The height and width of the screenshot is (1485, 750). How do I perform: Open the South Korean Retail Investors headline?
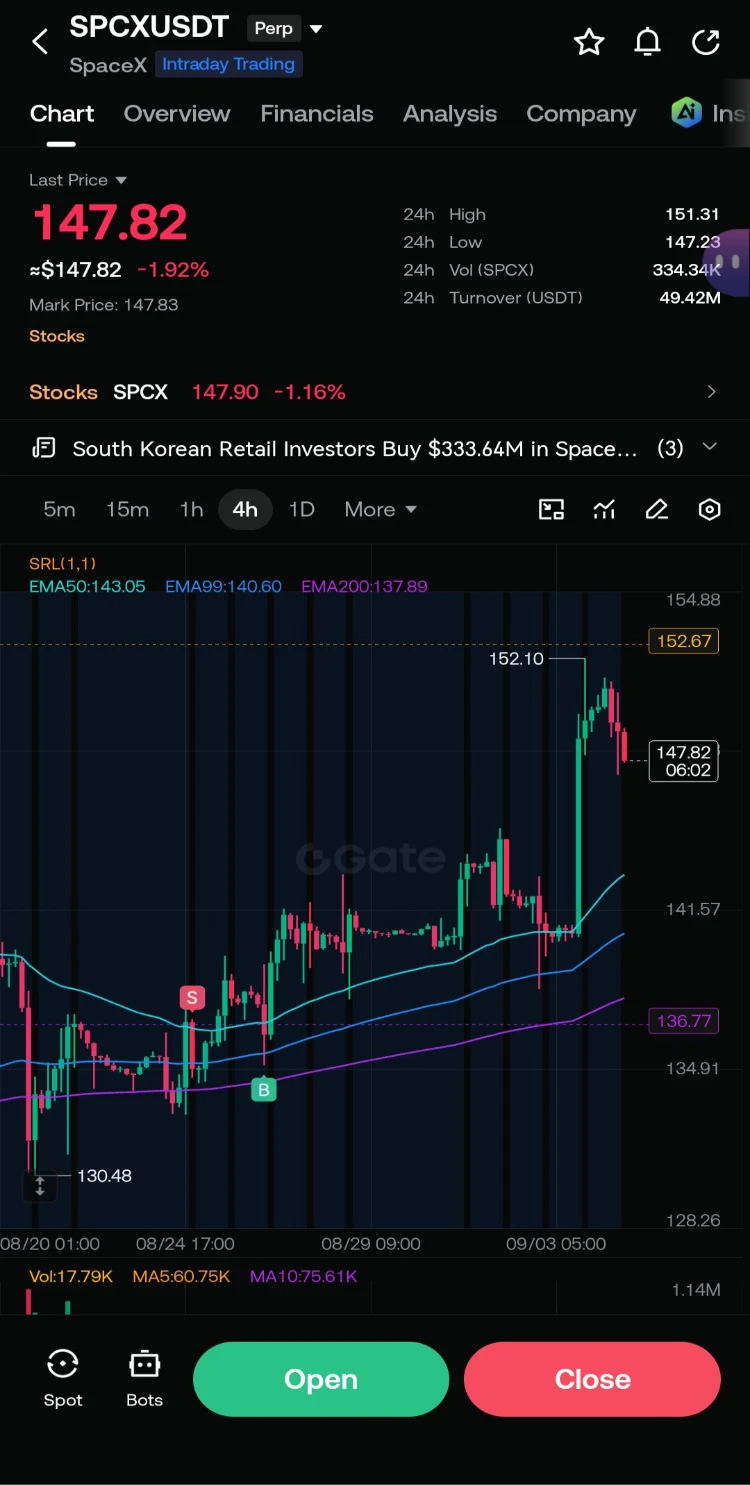pyautogui.click(x=355, y=448)
